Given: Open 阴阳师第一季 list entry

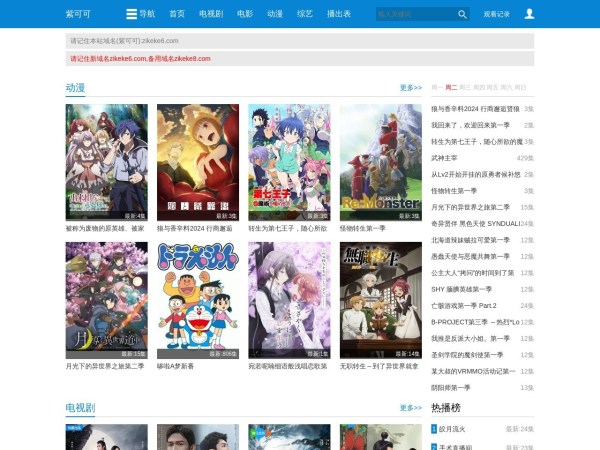Looking at the screenshot, I should [x=451, y=388].
